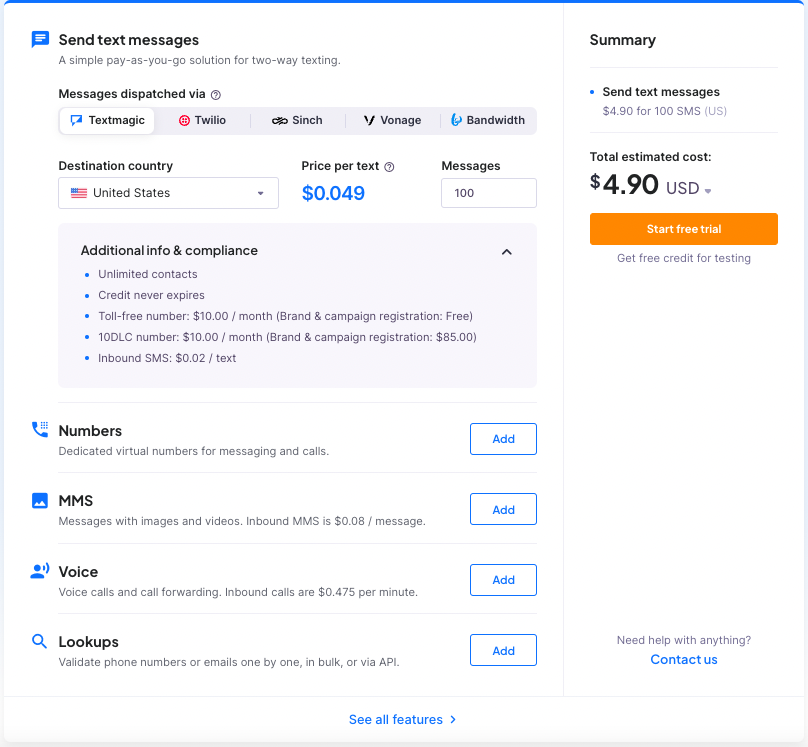
Task: Open the USD currency dropdown arrow
Action: click(x=708, y=191)
